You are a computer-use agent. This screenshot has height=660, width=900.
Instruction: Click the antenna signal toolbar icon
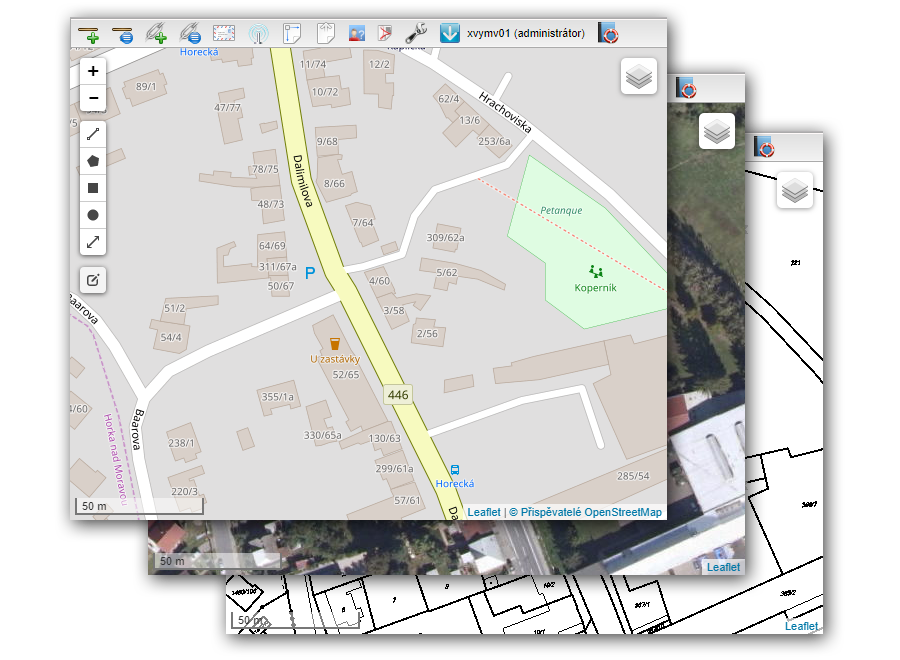[258, 33]
